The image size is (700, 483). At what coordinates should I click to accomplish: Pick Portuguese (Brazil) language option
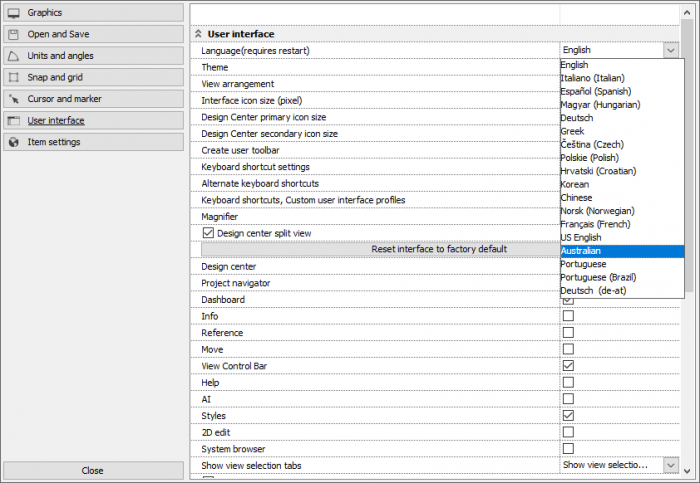coord(621,277)
